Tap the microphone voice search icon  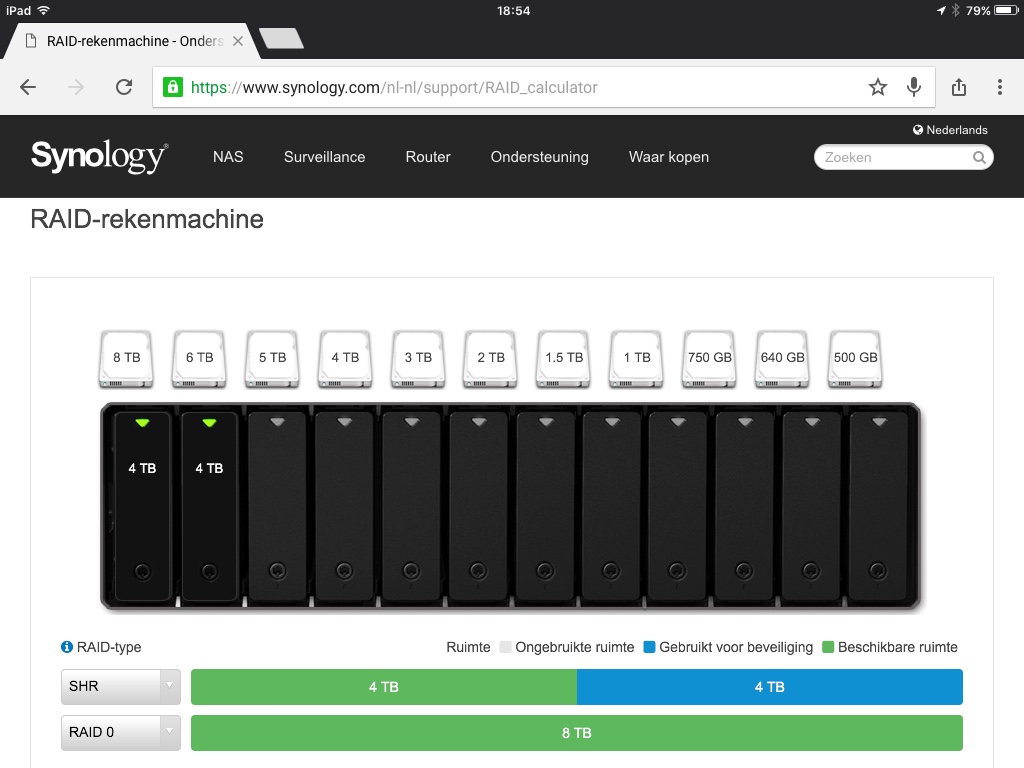point(914,87)
